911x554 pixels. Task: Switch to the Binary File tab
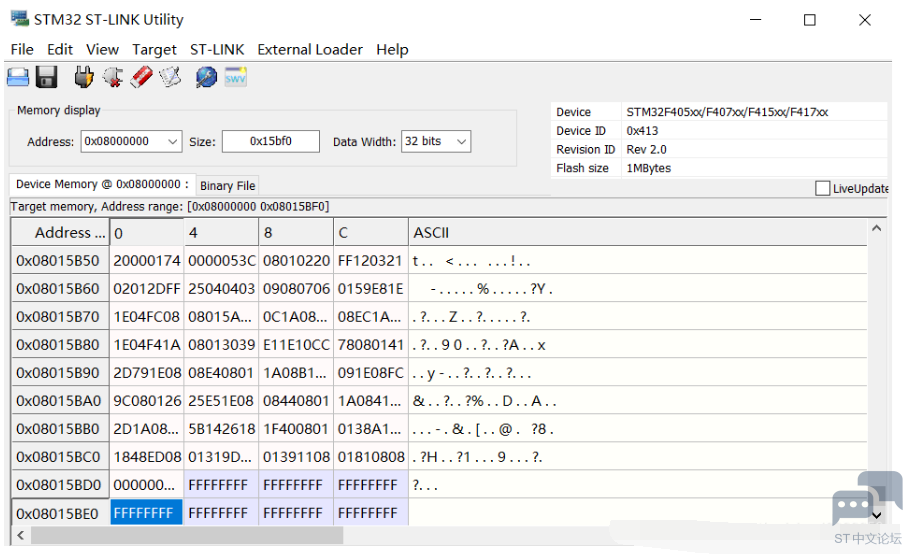point(228,186)
